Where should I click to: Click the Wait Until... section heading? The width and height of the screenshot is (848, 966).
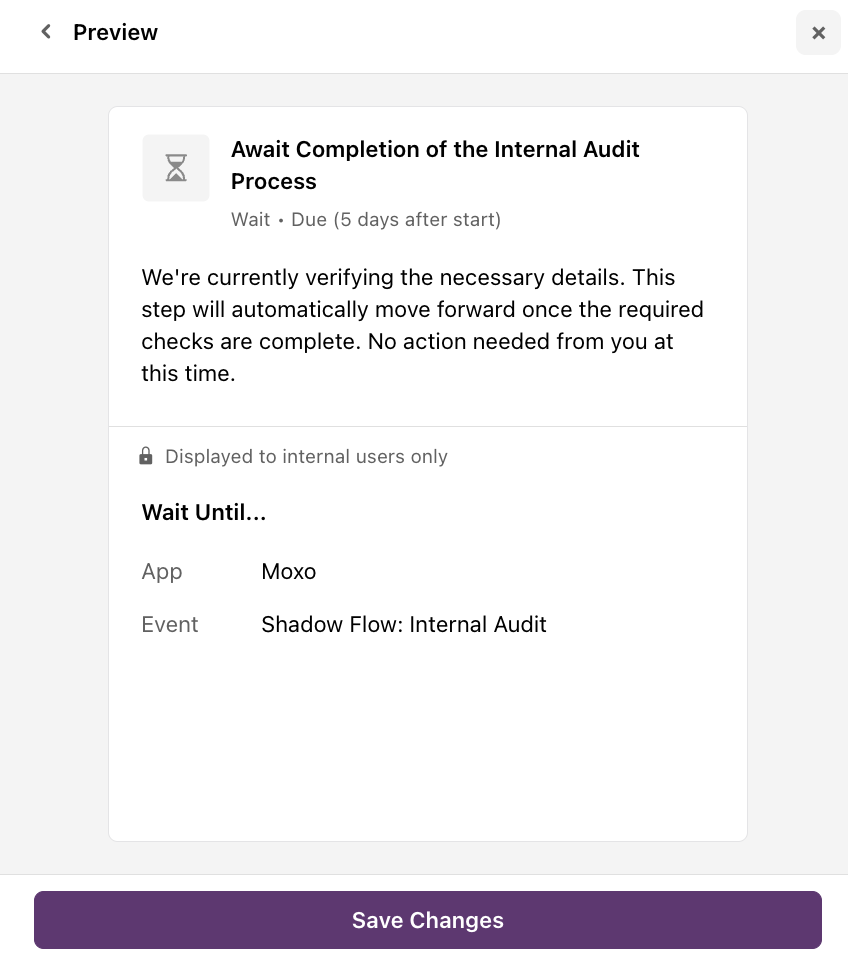point(204,512)
